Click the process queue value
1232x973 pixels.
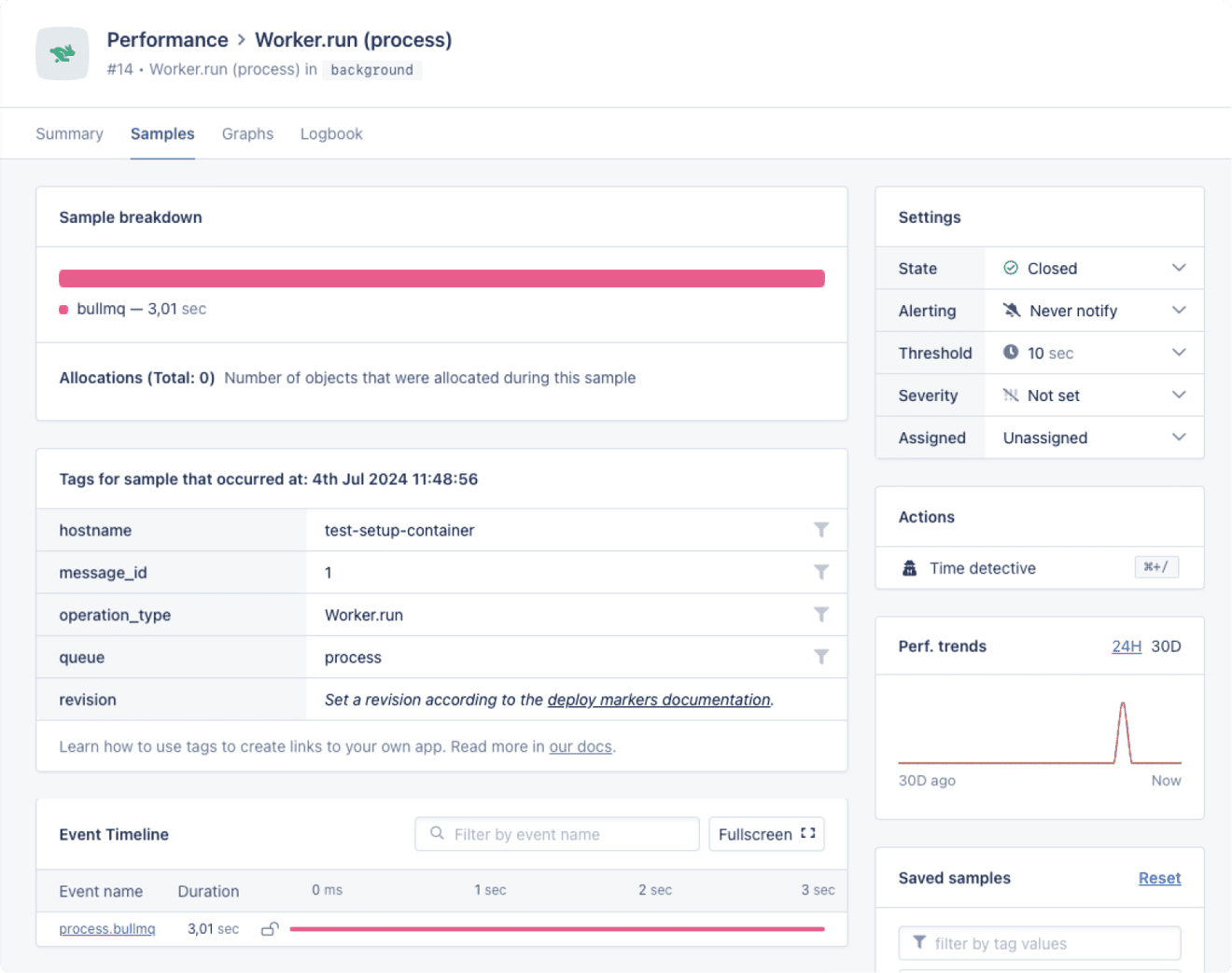(353, 657)
